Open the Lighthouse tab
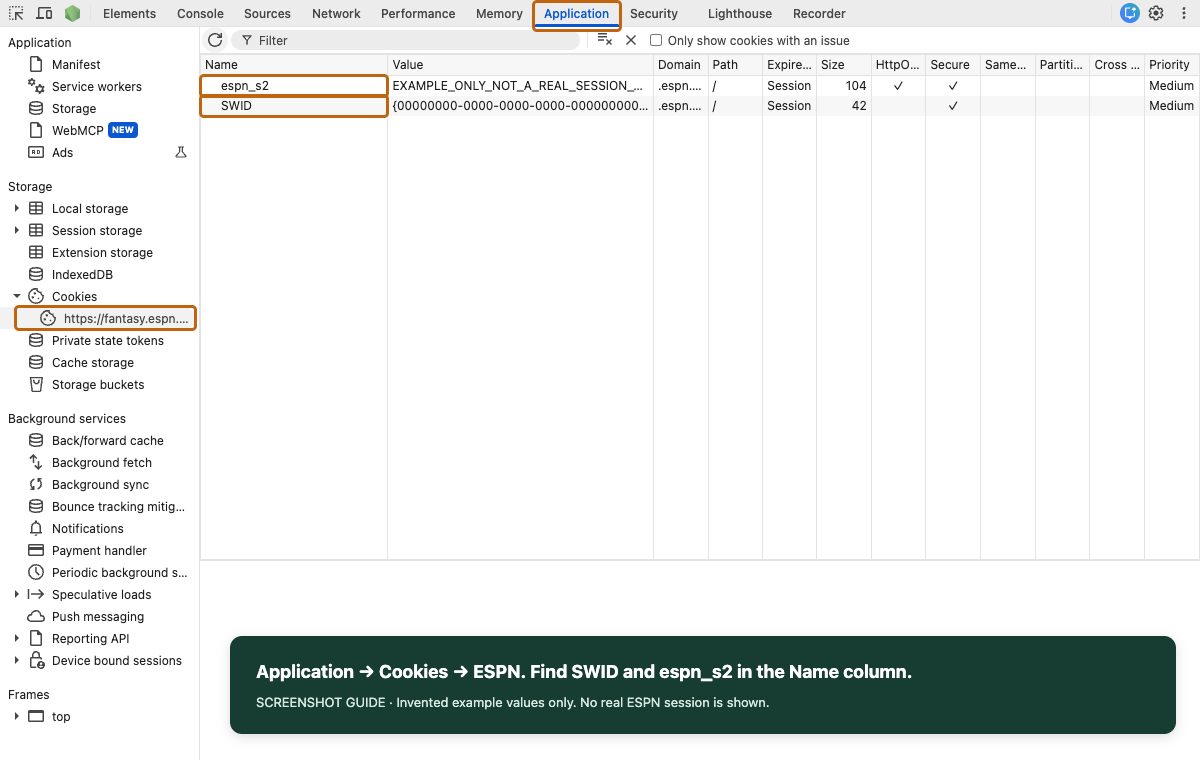The height and width of the screenshot is (760, 1200). (x=740, y=14)
